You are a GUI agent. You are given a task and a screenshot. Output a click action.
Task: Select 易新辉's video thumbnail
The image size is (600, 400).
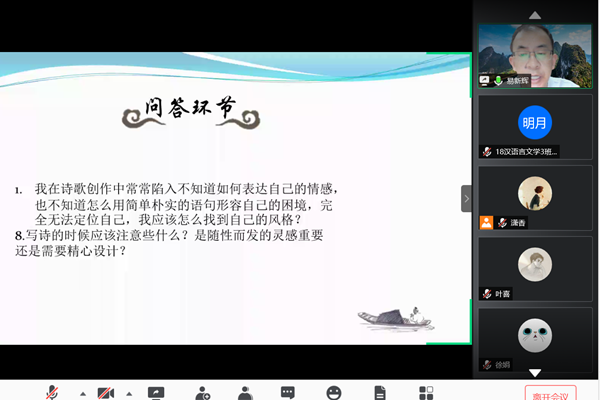pos(528,54)
